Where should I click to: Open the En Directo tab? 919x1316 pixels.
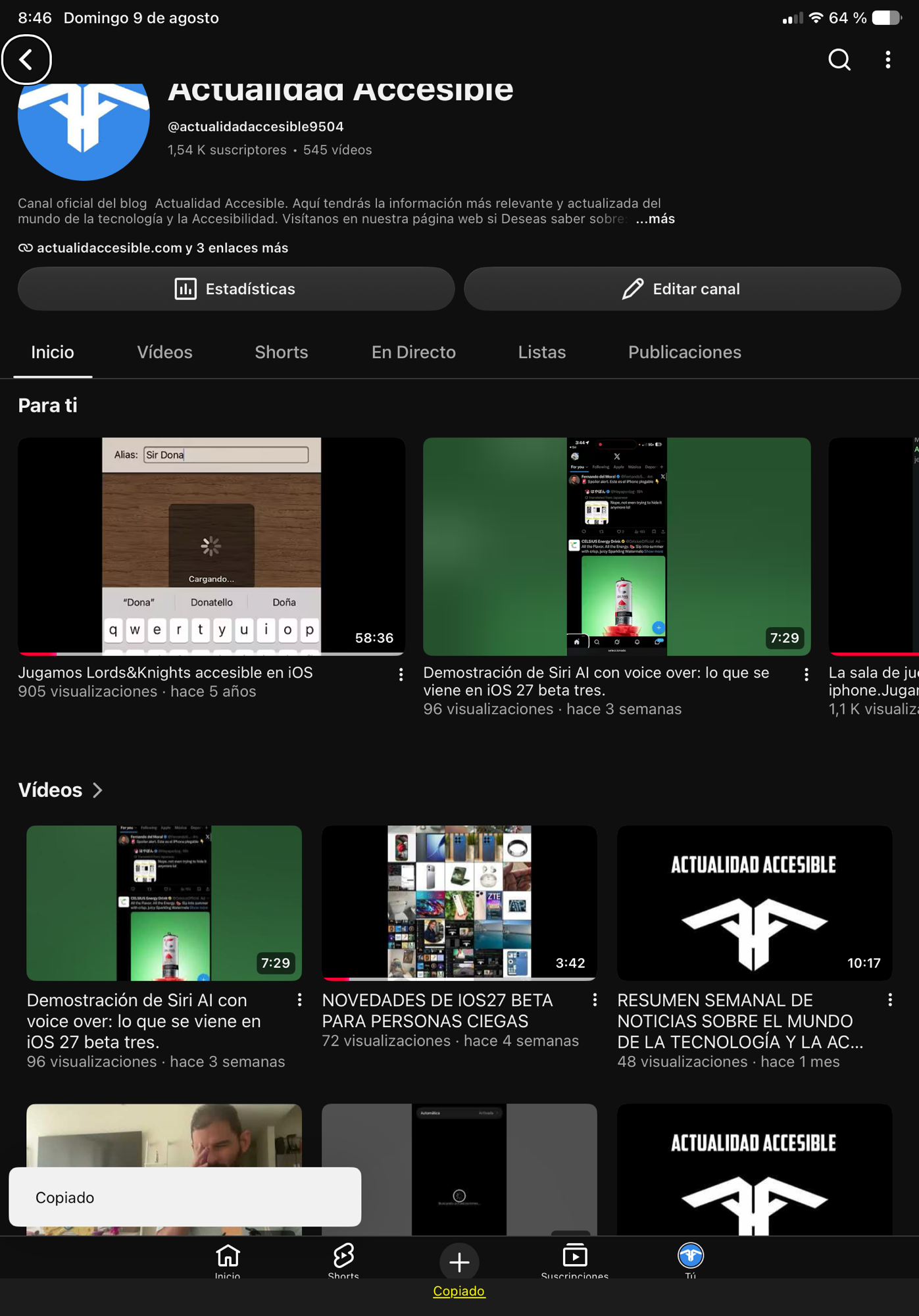tap(414, 353)
